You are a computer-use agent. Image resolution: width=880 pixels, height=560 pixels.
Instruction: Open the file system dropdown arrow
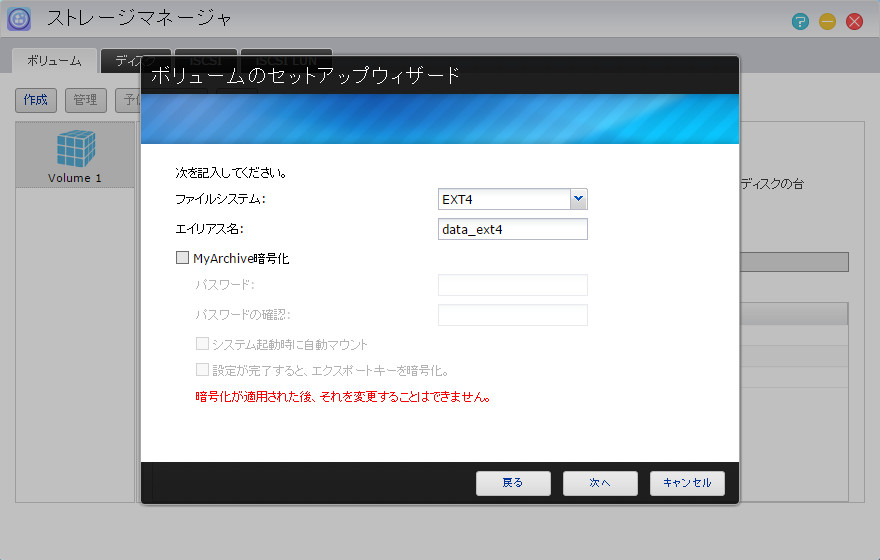tap(579, 199)
